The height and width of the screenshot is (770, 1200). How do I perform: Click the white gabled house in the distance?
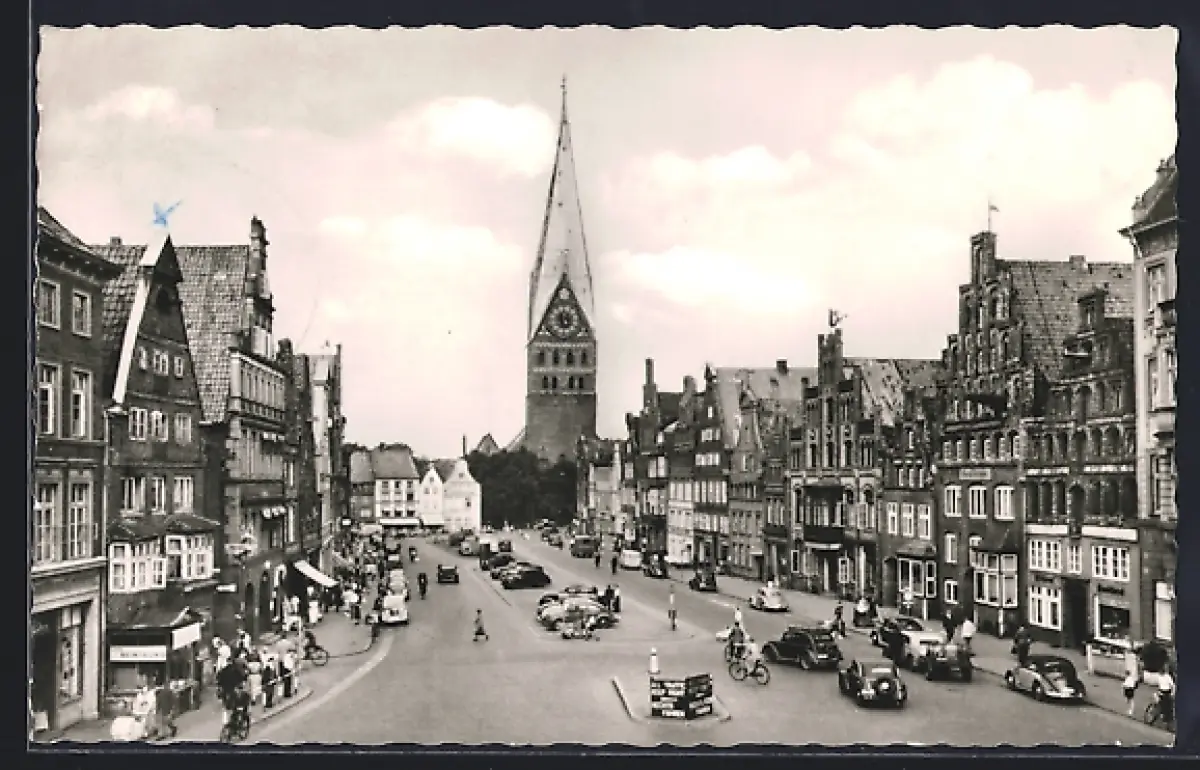[x=460, y=496]
